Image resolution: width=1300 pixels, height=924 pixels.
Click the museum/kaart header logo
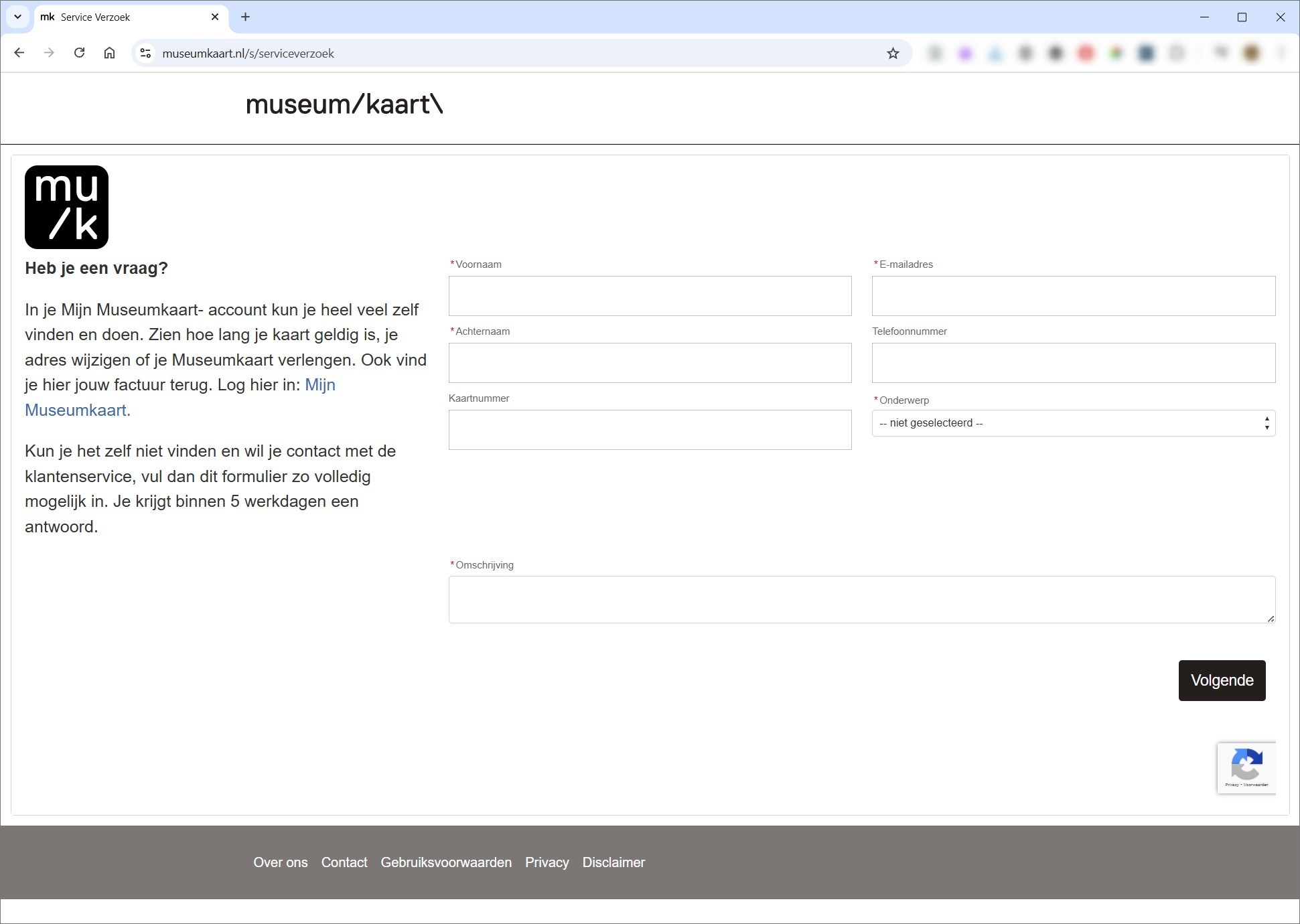pos(344,104)
